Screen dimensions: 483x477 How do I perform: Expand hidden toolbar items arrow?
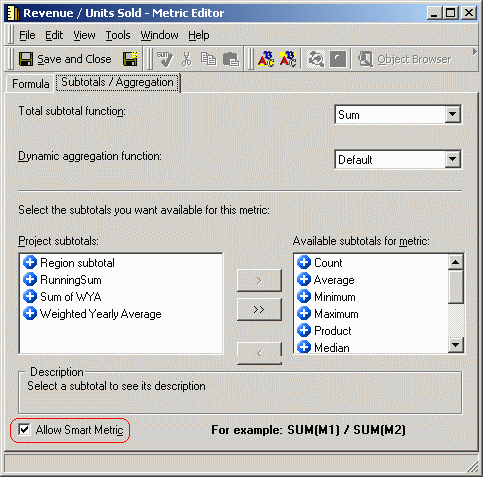click(x=475, y=52)
